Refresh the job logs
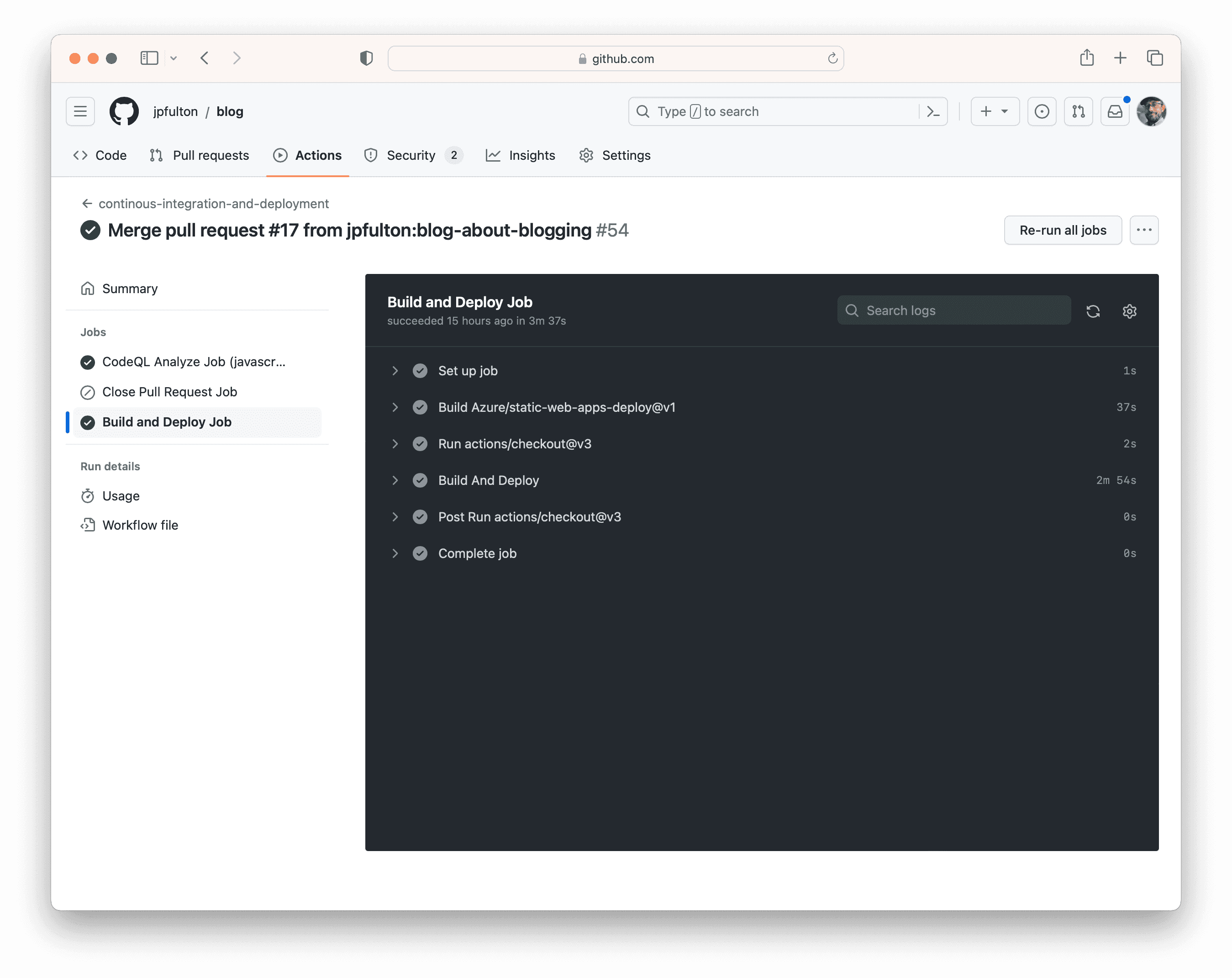The height and width of the screenshot is (978, 1232). (x=1093, y=311)
